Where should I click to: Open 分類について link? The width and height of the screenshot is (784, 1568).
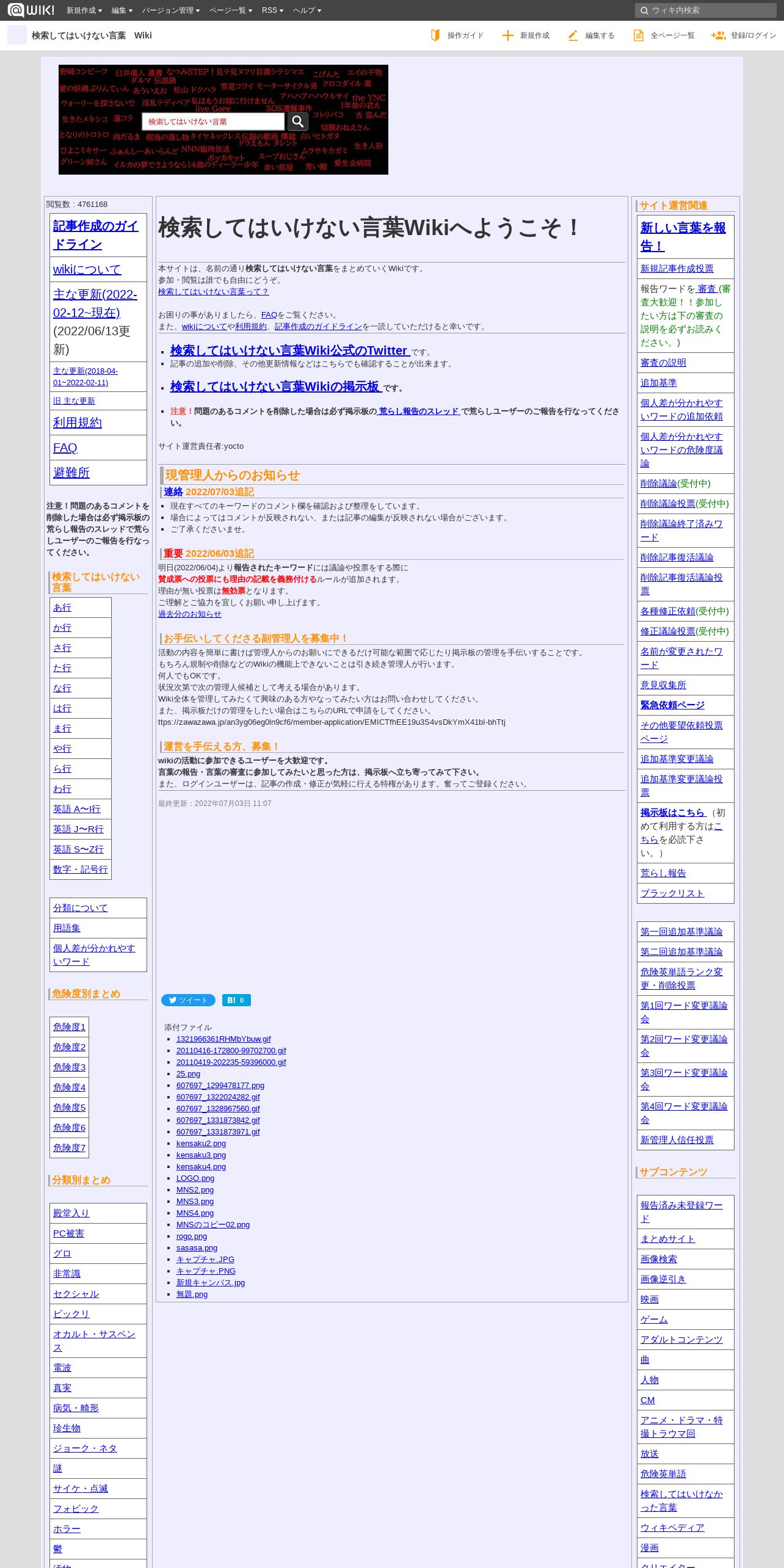(80, 908)
